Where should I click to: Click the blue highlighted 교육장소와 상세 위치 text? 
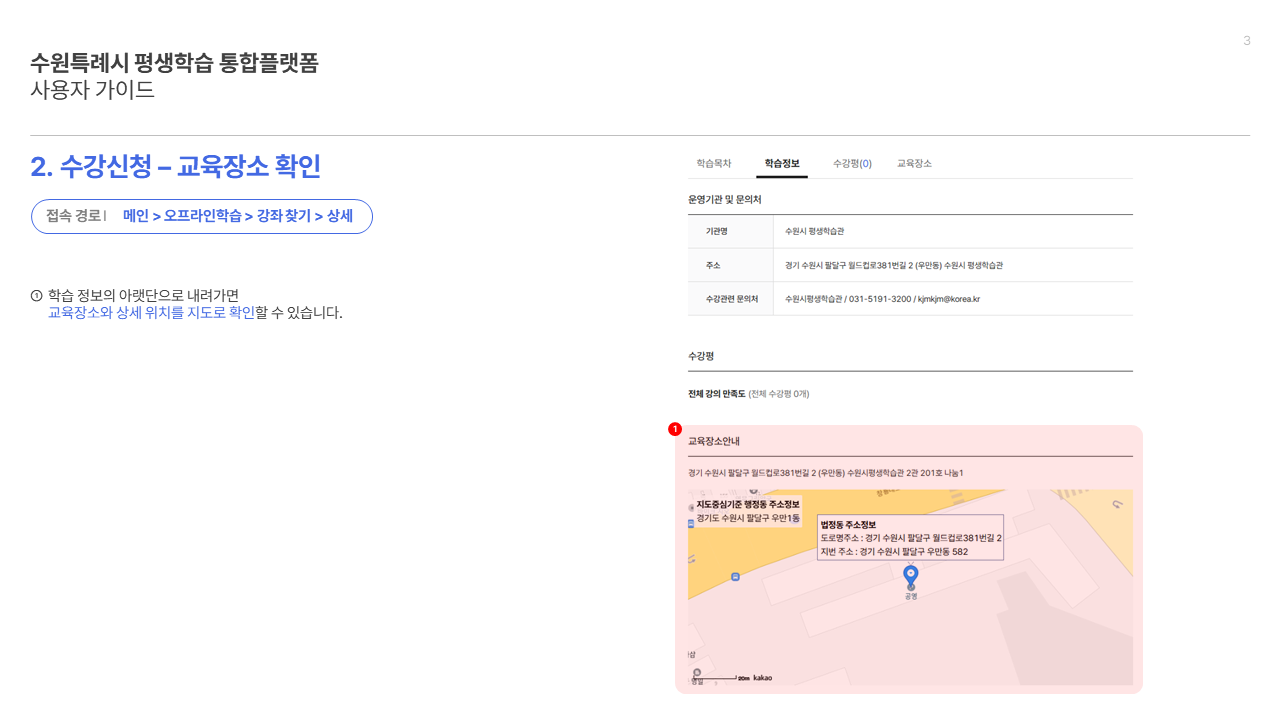[x=151, y=313]
